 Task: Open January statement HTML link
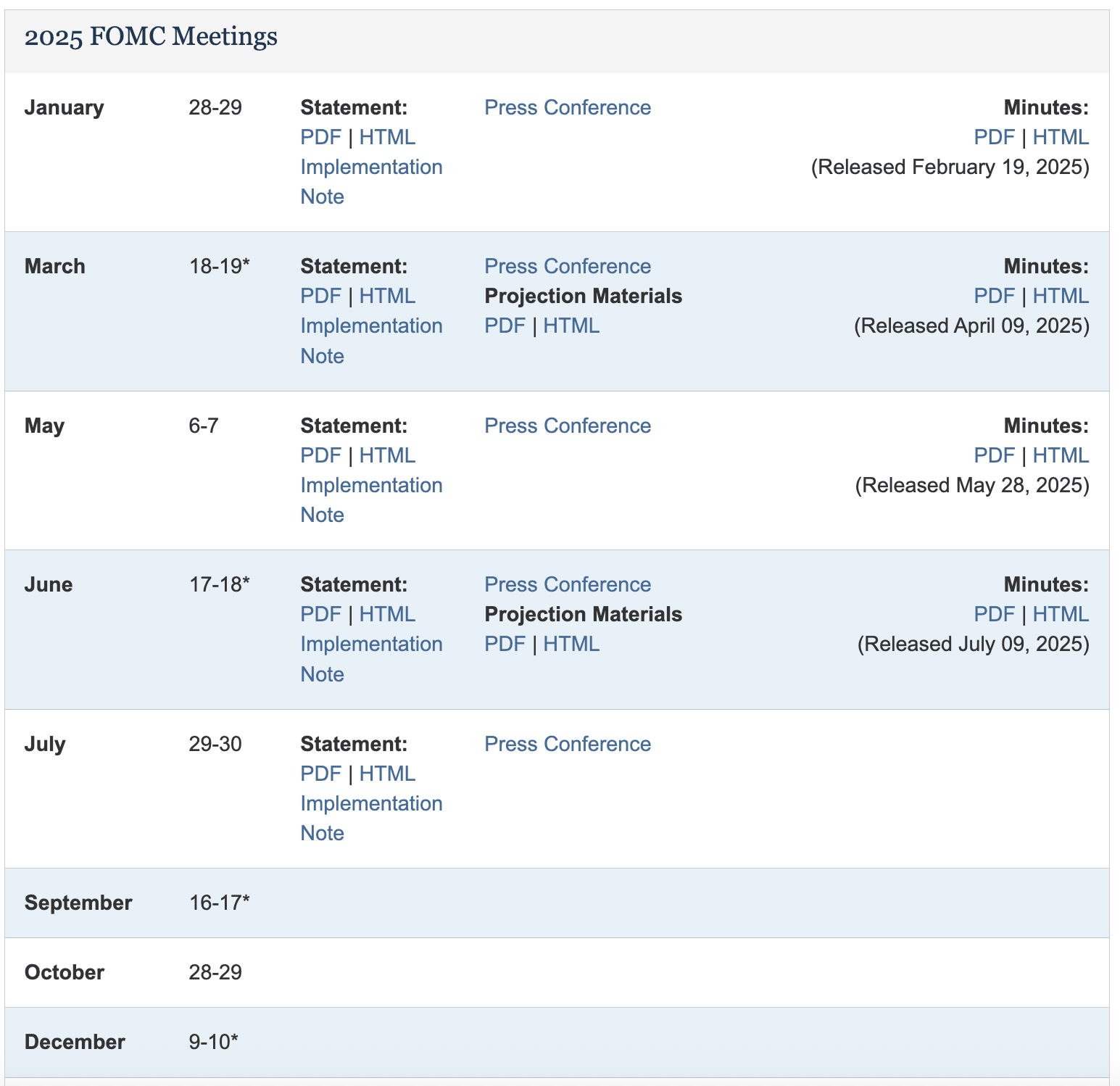(x=387, y=137)
